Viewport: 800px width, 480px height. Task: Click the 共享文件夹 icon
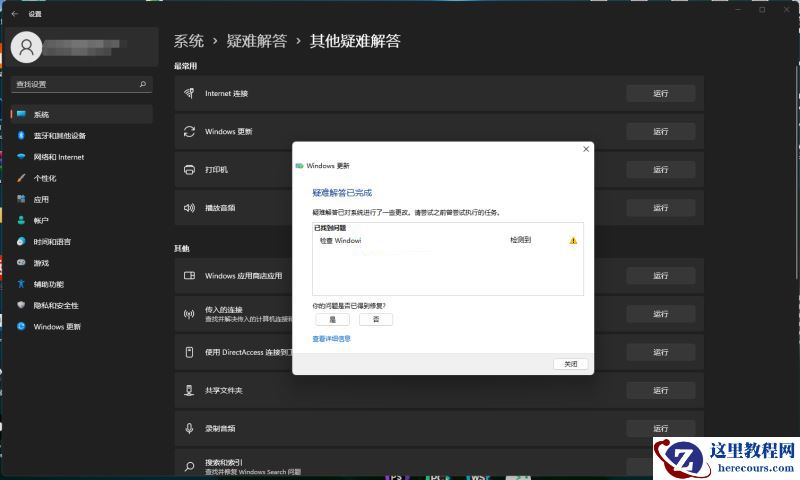189,390
